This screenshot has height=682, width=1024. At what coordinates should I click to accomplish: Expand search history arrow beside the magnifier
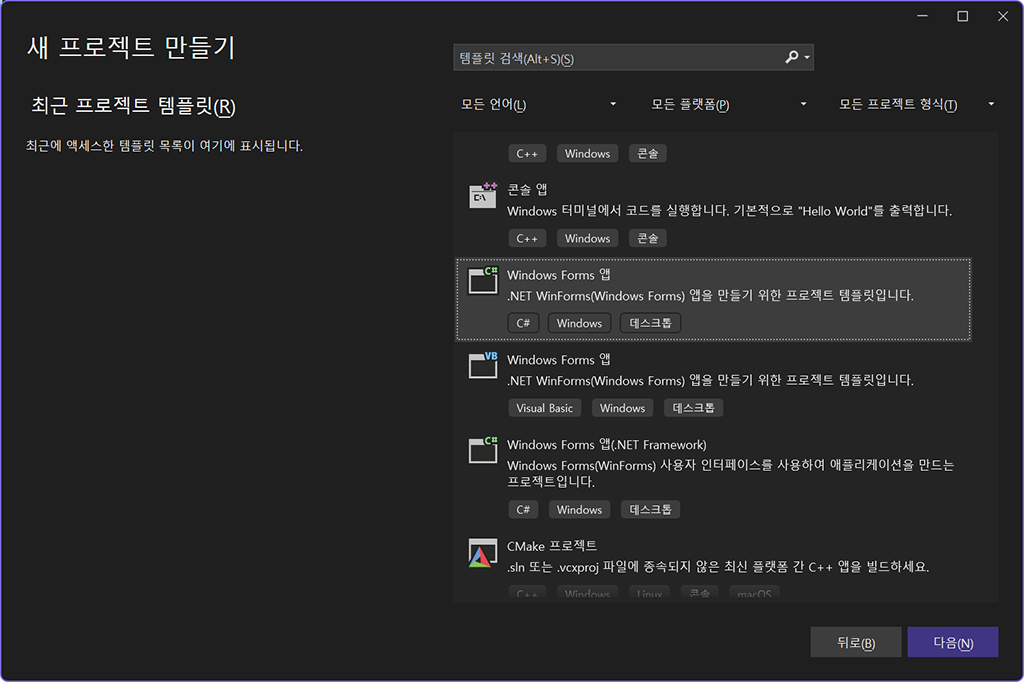(x=807, y=58)
